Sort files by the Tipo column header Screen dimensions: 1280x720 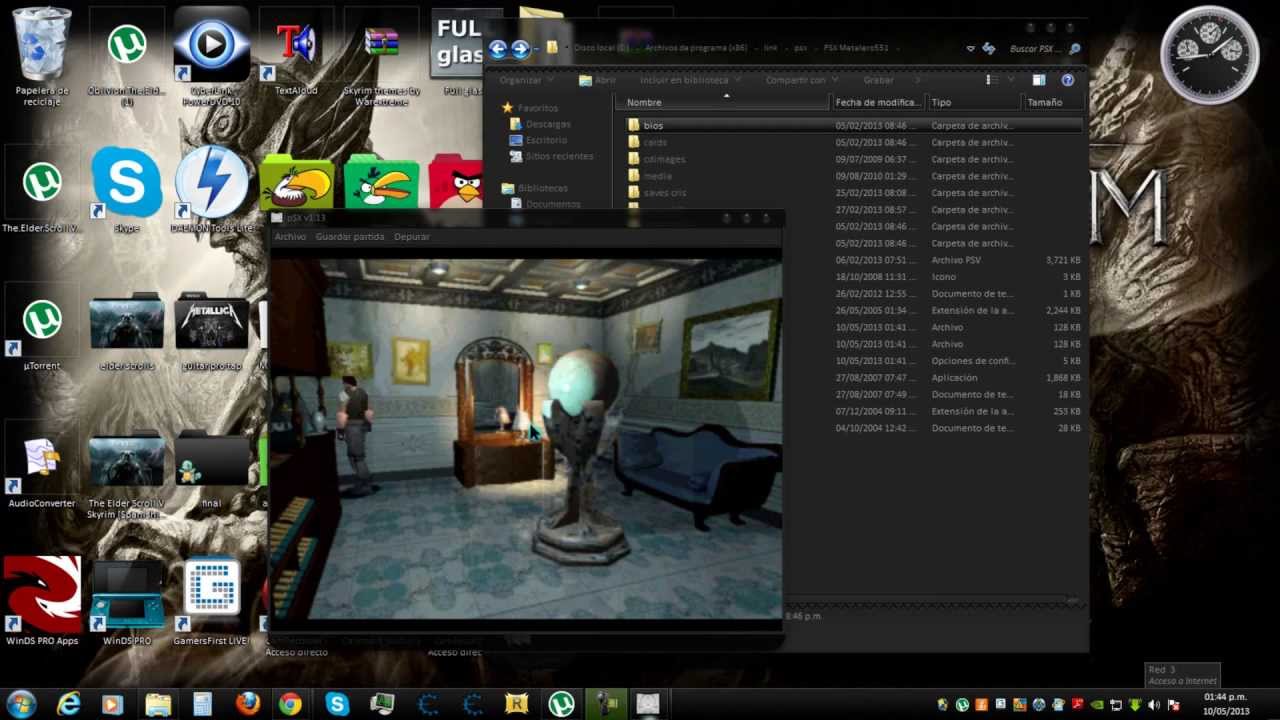pyautogui.click(x=975, y=102)
